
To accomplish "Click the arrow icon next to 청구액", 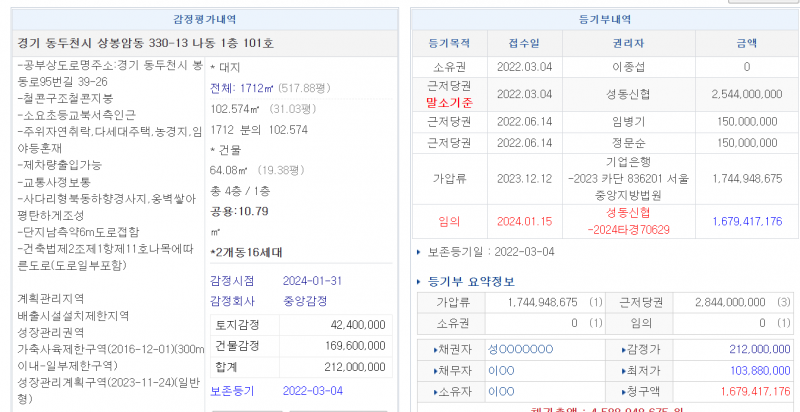I will pos(625,390).
